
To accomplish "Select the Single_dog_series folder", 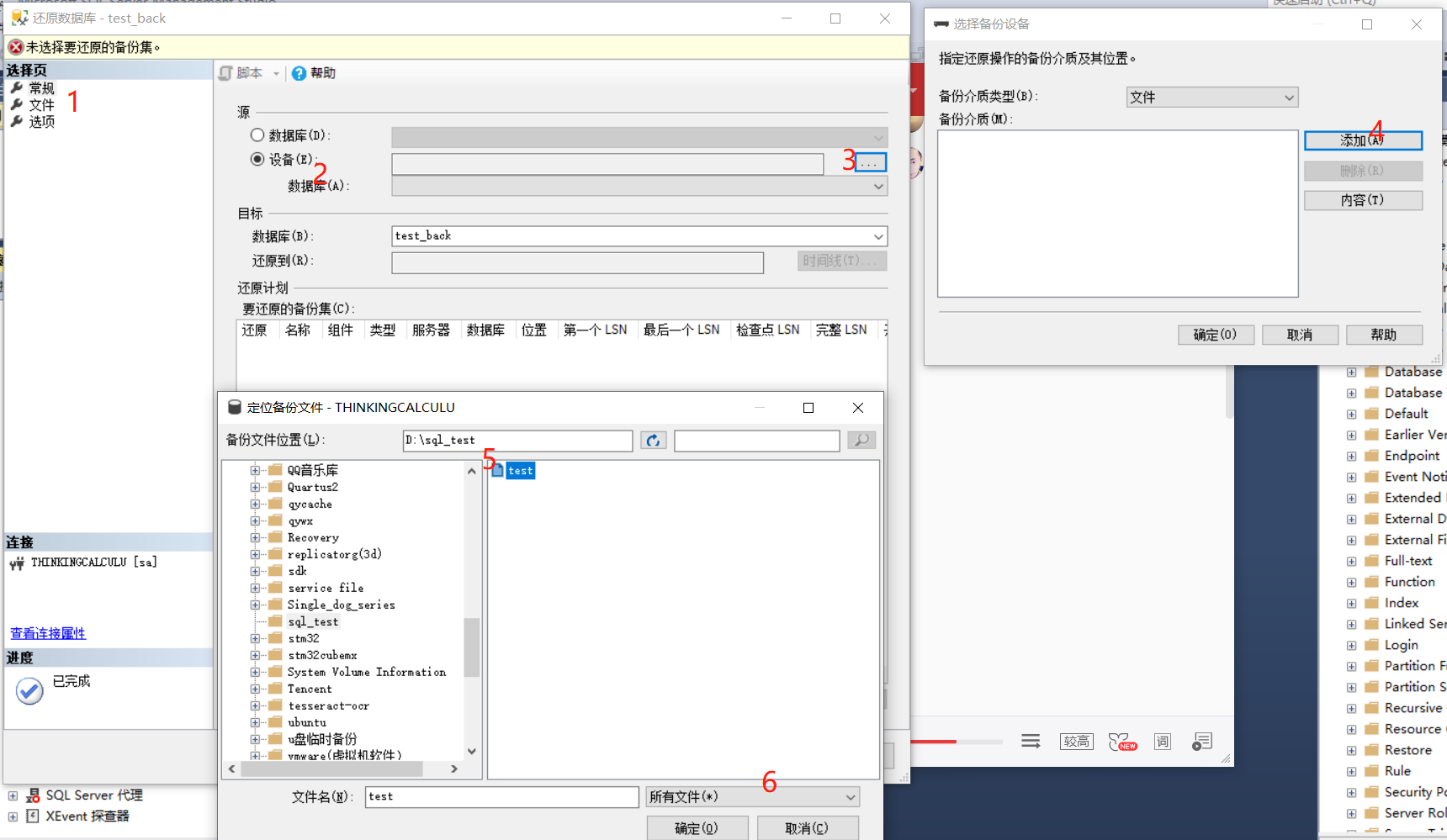I will coord(341,605).
